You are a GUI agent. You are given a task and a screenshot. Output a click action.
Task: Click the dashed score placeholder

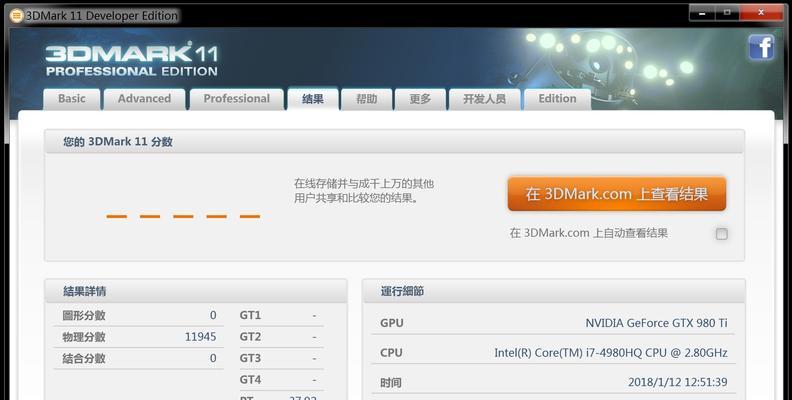(183, 217)
